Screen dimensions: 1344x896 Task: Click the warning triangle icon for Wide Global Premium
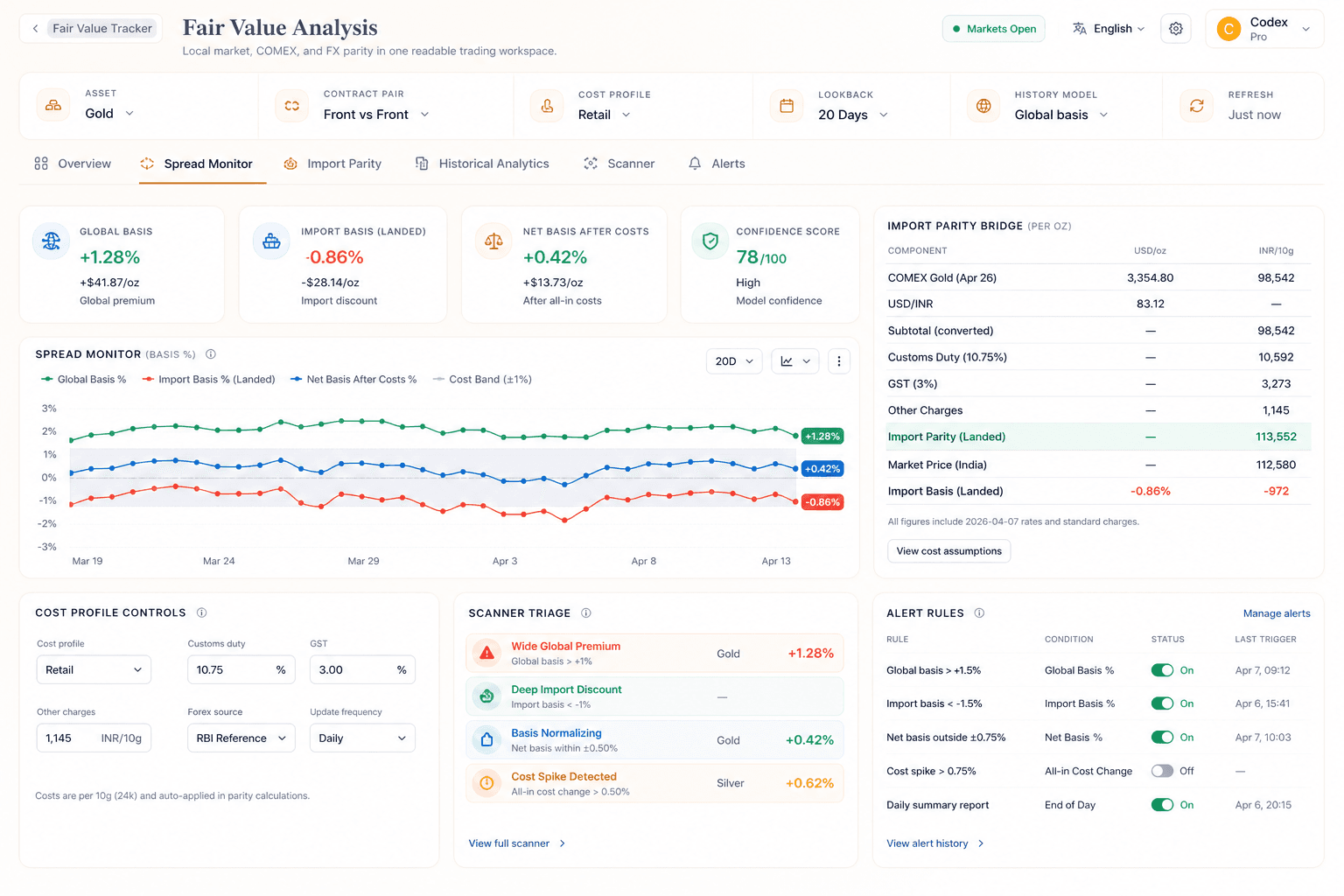(x=486, y=653)
